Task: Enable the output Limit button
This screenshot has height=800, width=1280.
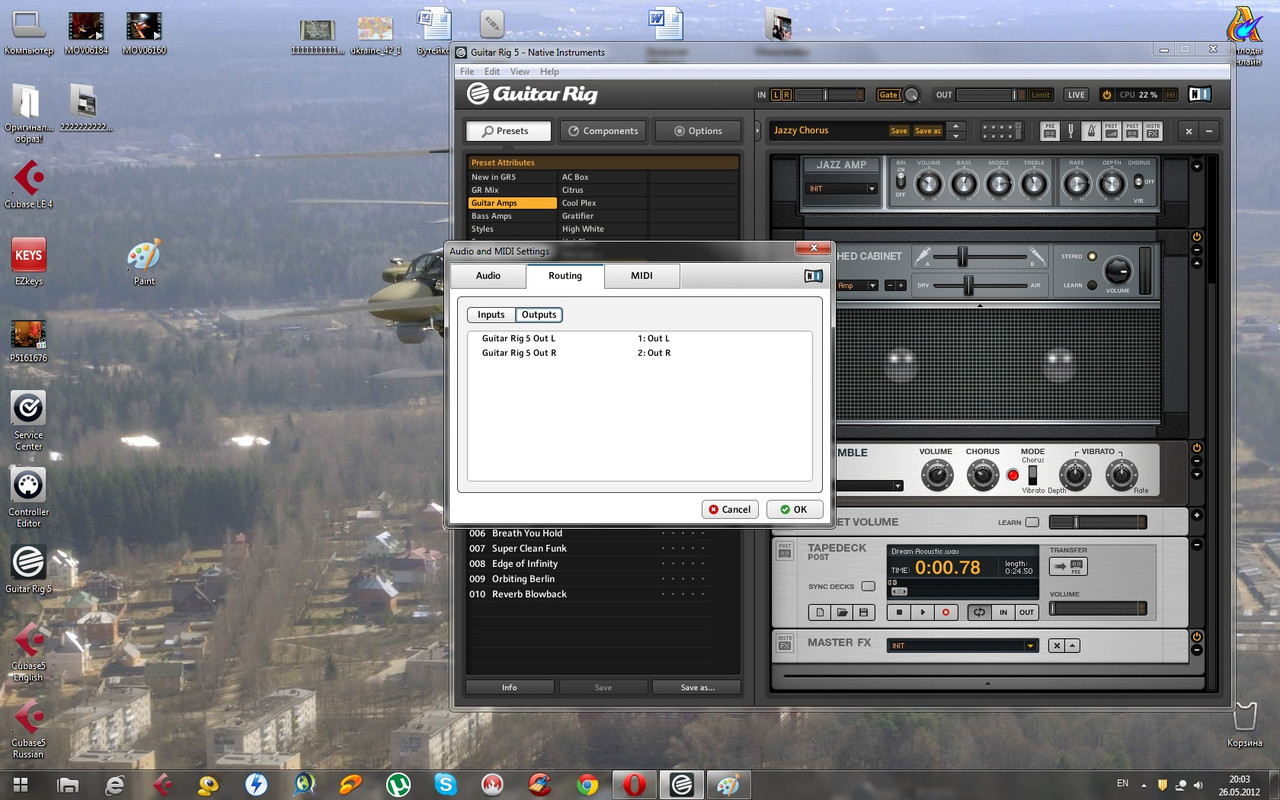Action: pos(1040,95)
